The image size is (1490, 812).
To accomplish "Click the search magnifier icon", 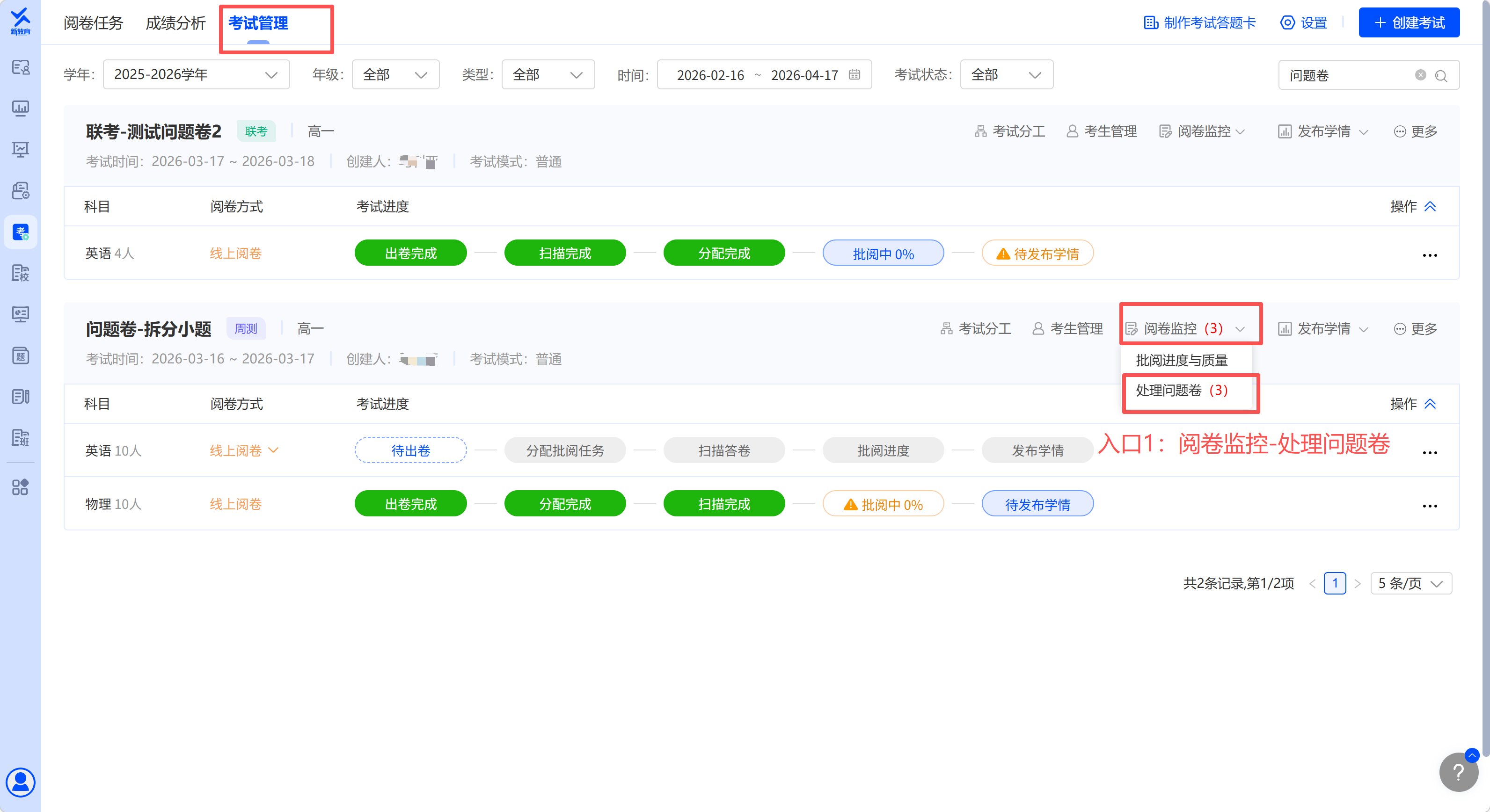I will click(x=1441, y=76).
